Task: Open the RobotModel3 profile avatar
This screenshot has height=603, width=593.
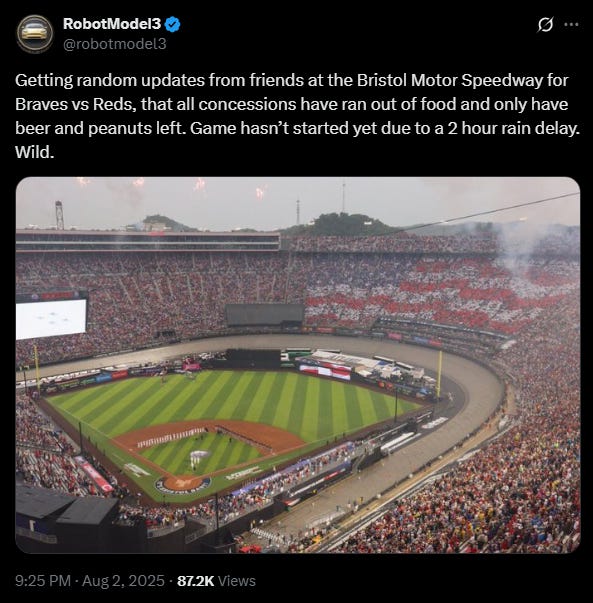Action: 35,33
